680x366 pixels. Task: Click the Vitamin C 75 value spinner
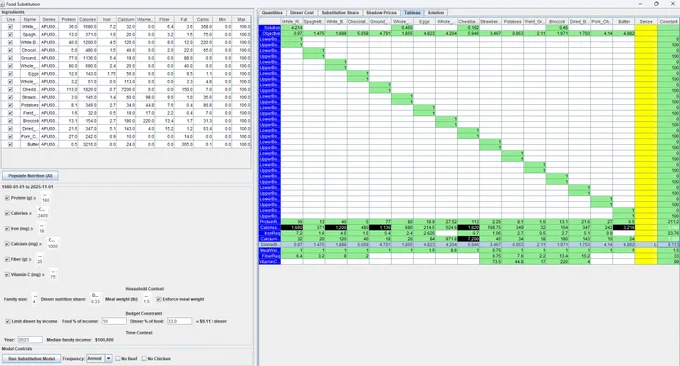[53, 274]
